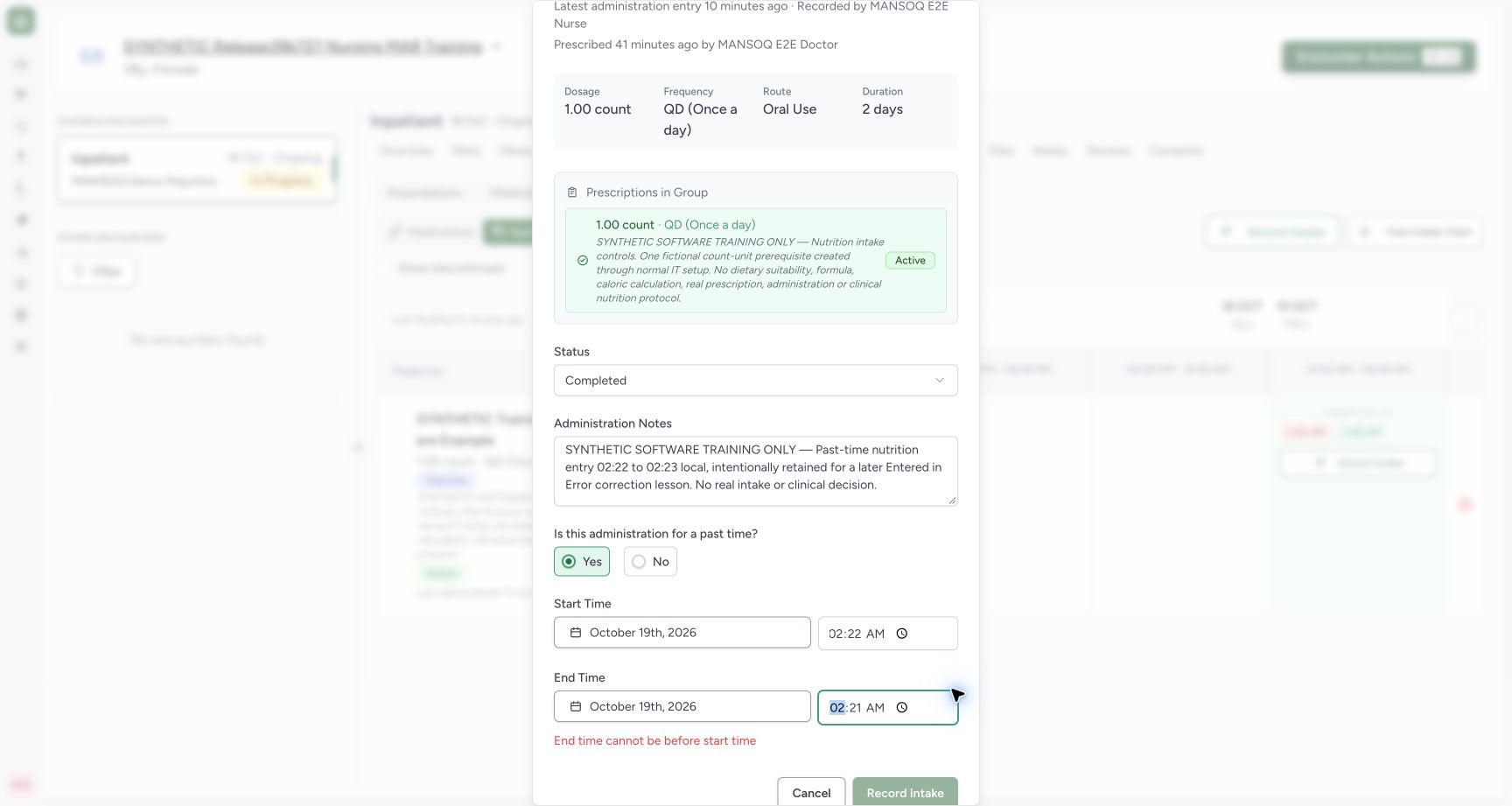Click the Encounter Actions button on the background page
The width and height of the screenshot is (1512, 806).
coord(1379,57)
